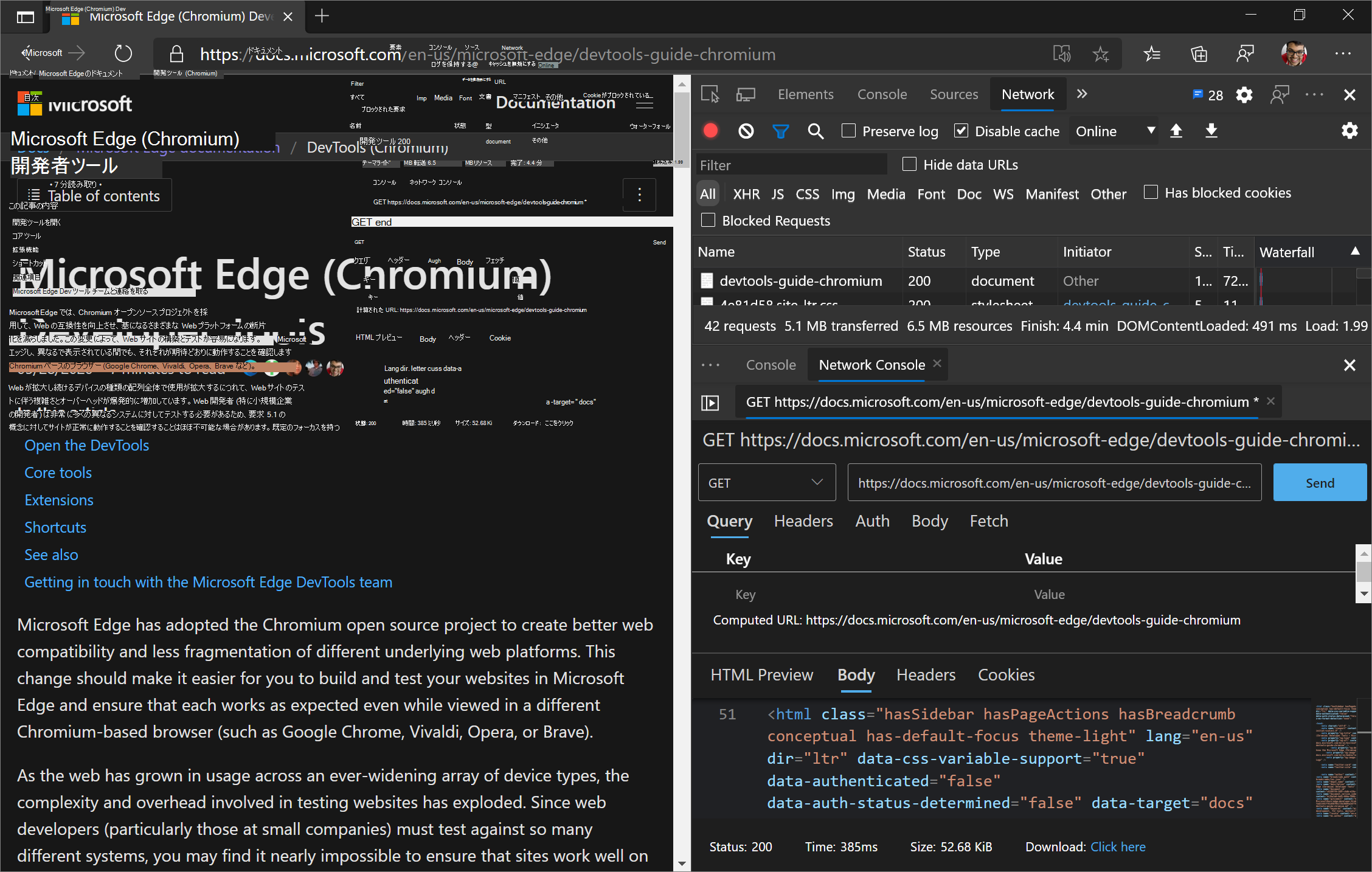
Task: Click the Download 'Click here' link
Action: tap(1118, 846)
